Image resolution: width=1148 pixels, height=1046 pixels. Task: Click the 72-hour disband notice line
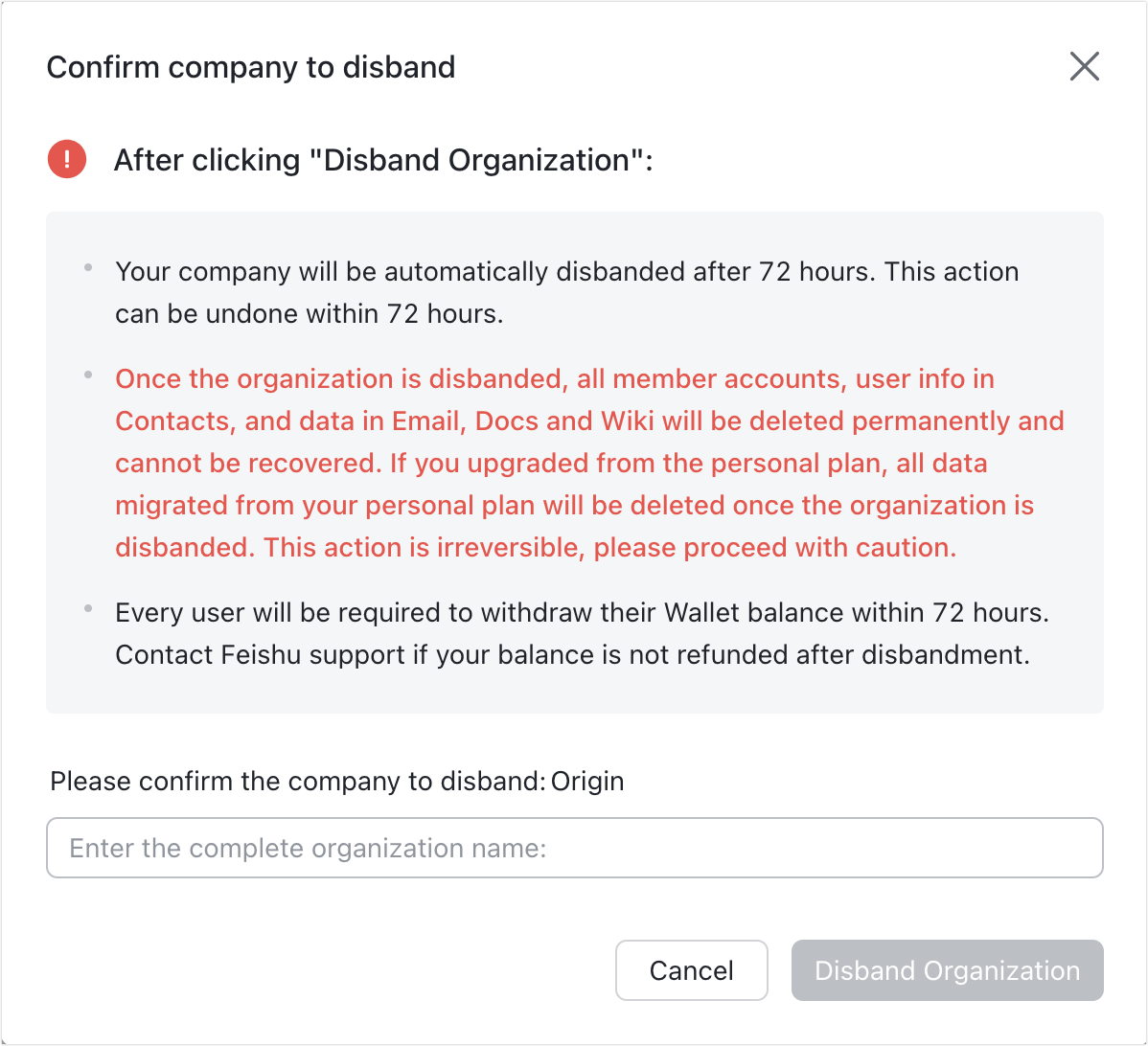(x=565, y=292)
